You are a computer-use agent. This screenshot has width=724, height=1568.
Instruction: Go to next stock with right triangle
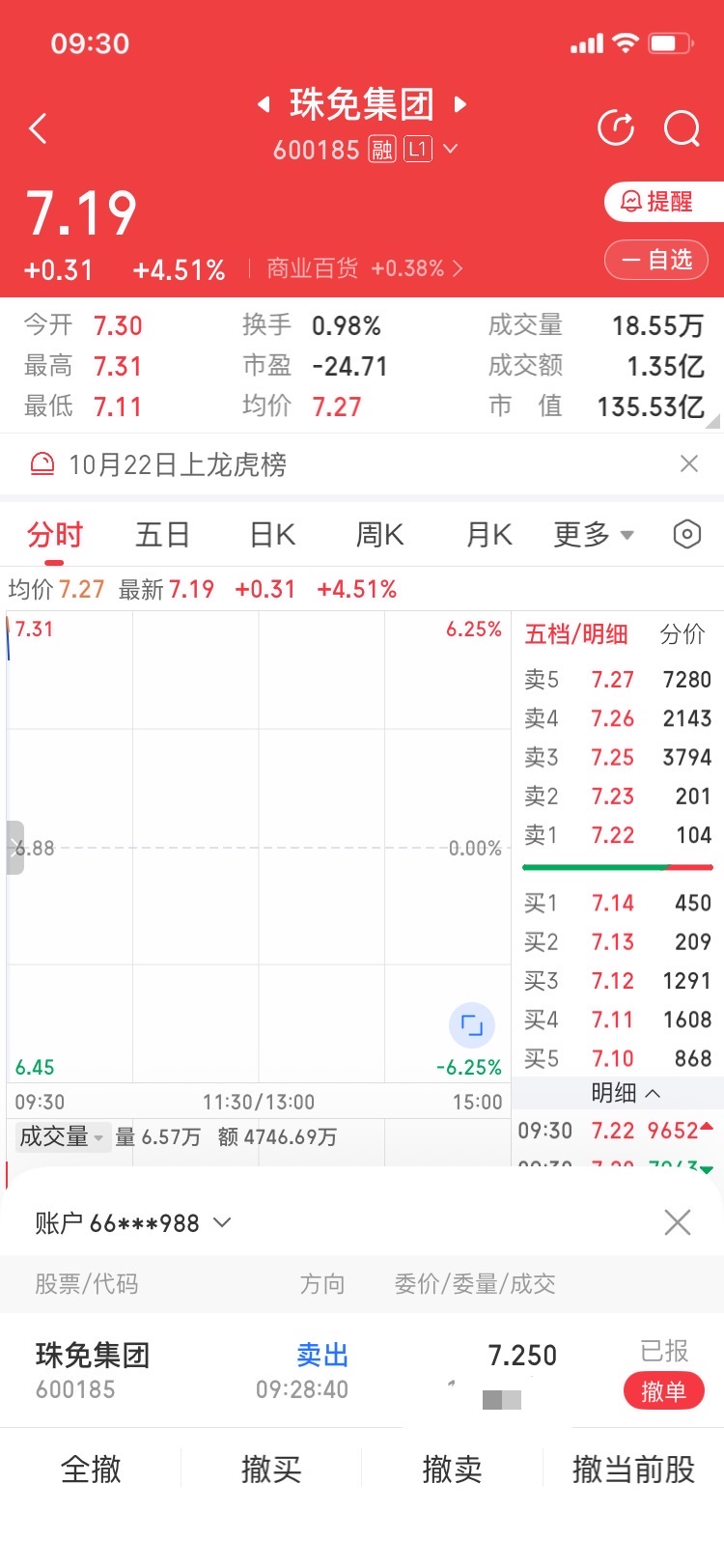click(x=460, y=104)
